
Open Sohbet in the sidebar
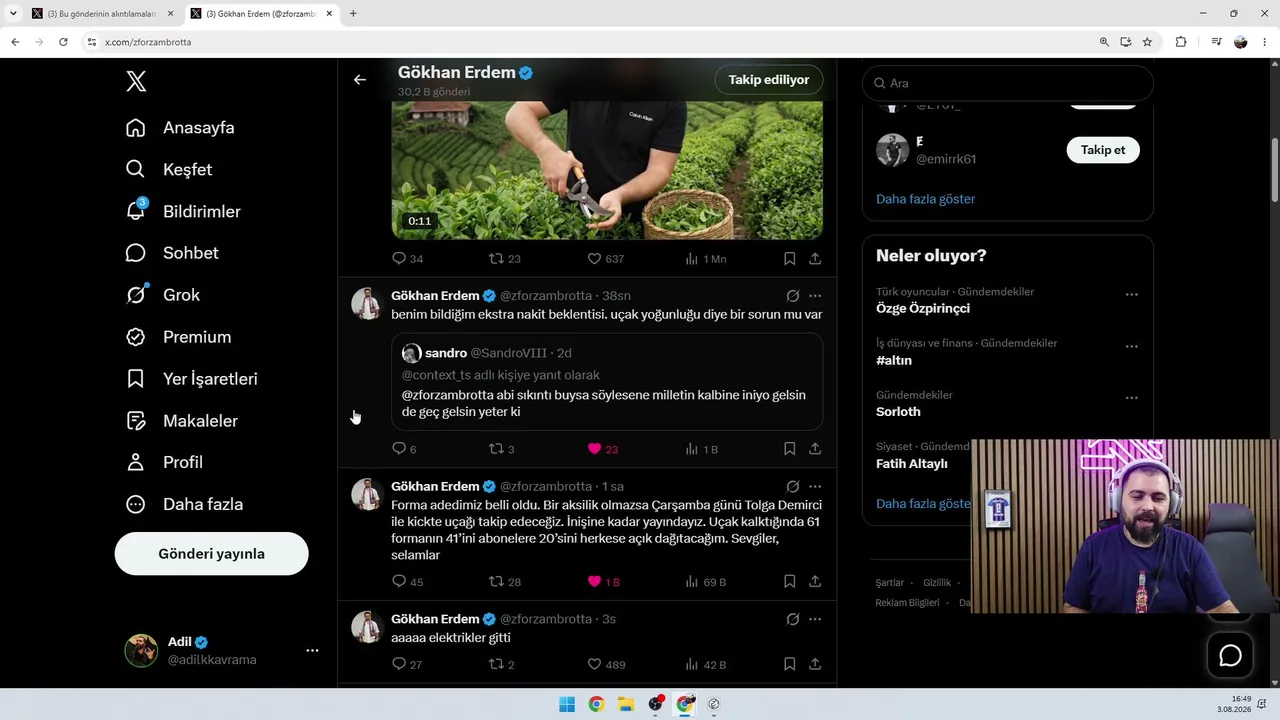tap(172, 253)
